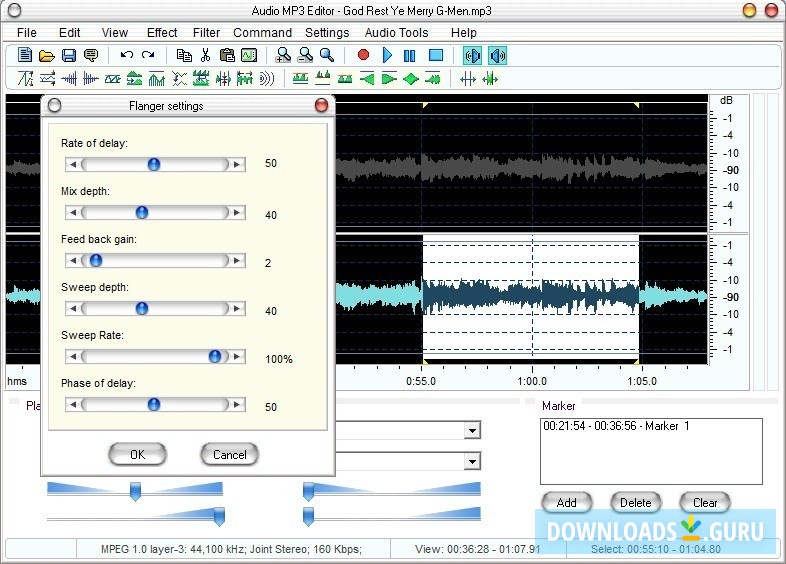Click the Cut scissors icon
This screenshot has height=564, width=786.
[x=205, y=56]
